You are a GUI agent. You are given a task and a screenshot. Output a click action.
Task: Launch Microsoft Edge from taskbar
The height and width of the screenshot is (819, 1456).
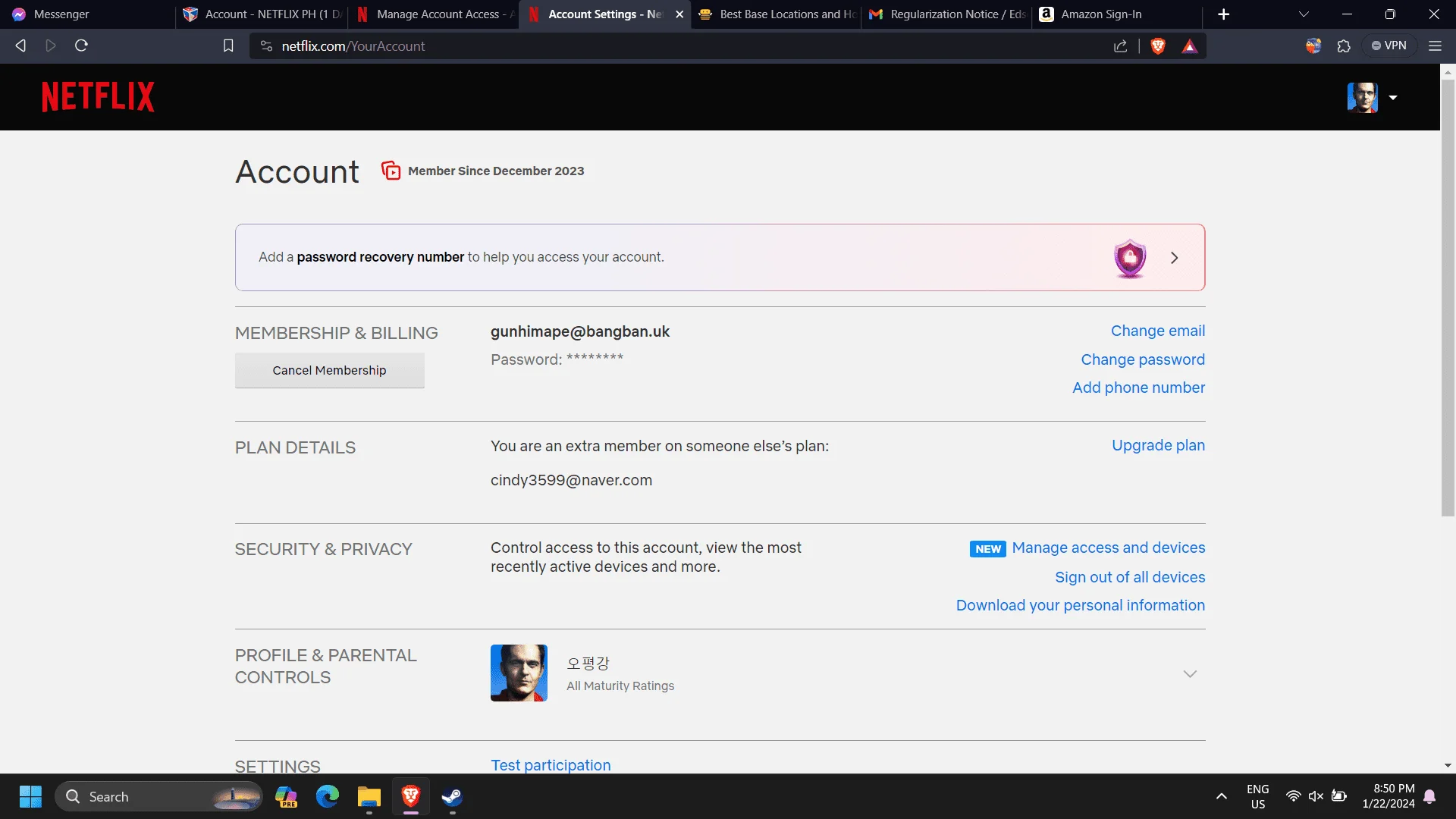click(x=328, y=796)
